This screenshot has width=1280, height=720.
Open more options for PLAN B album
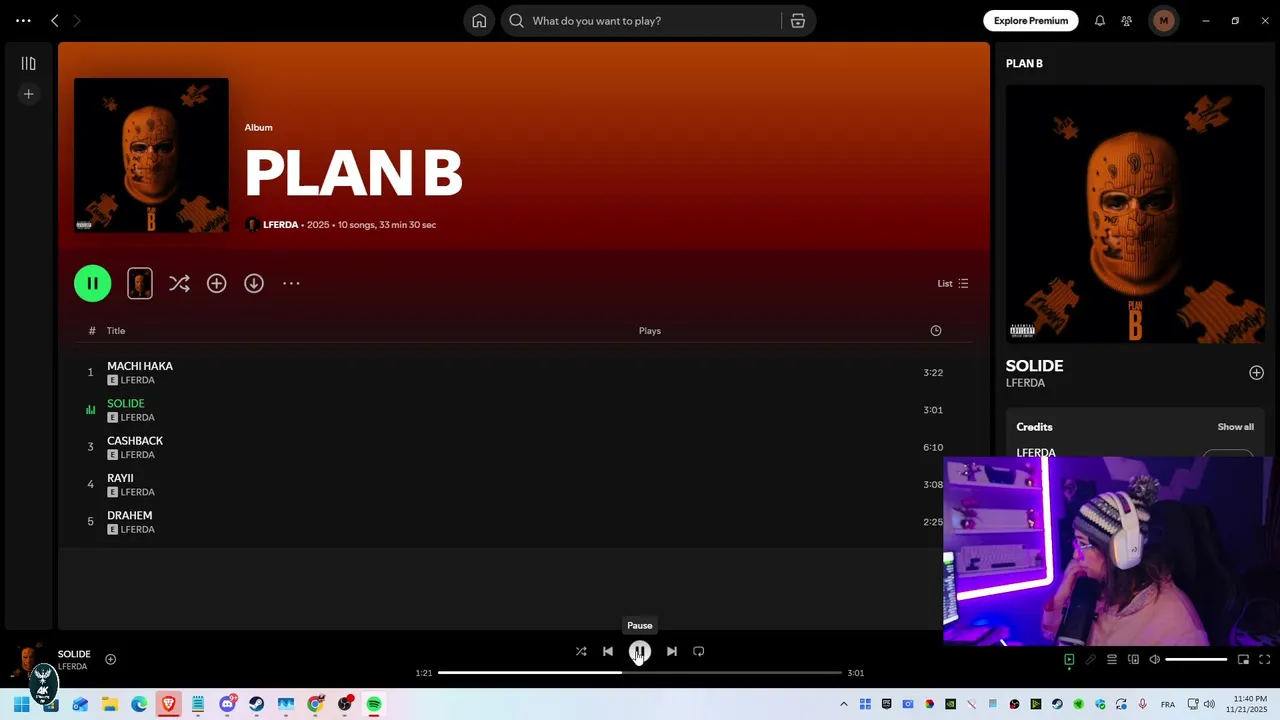[291, 283]
